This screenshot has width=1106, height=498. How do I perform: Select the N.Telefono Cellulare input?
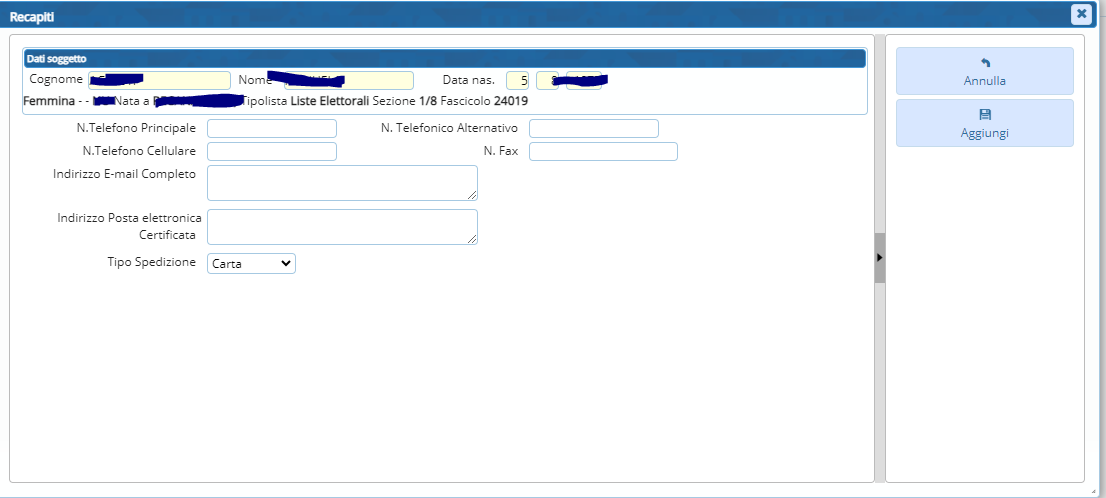coord(271,151)
